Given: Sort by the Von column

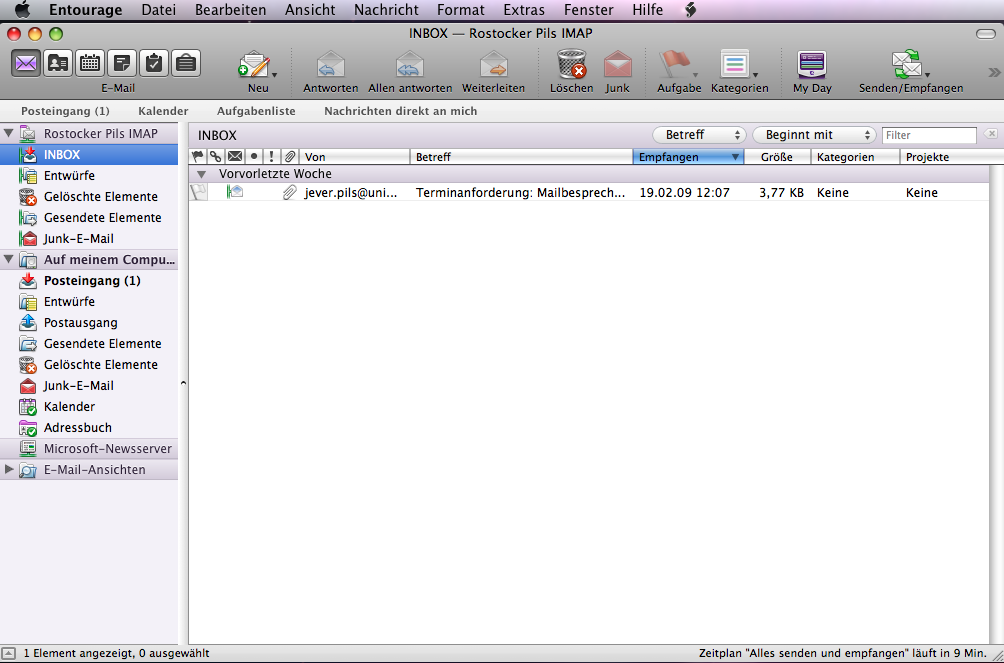Looking at the screenshot, I should coord(355,157).
